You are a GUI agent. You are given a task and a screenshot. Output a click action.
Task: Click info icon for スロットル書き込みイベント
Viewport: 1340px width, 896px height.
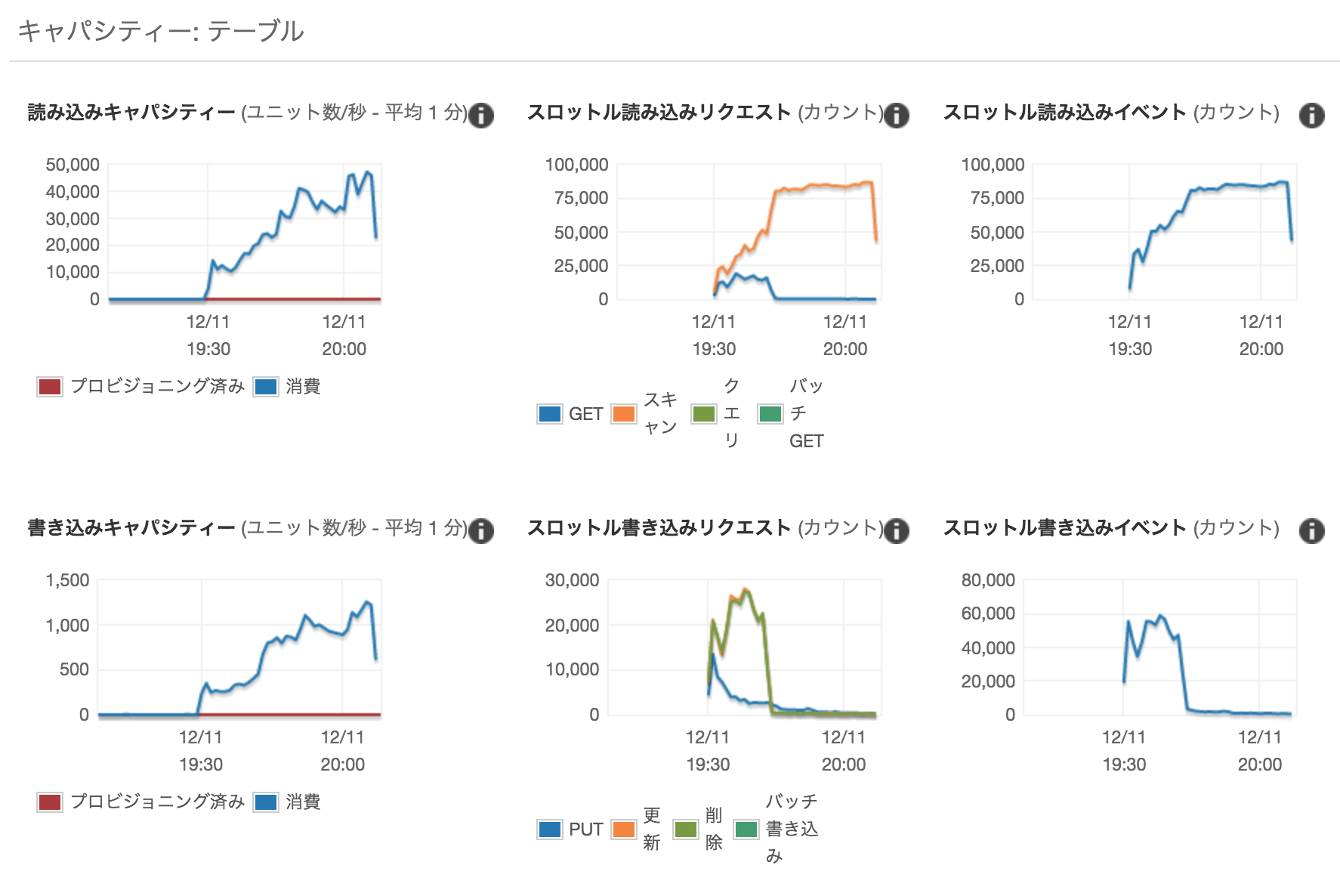coord(1311,531)
